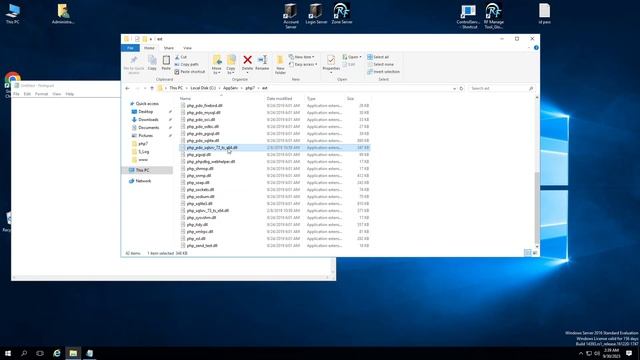Select php_xsl.dll file
Viewport: 640px width, 360px height.
click(196, 239)
